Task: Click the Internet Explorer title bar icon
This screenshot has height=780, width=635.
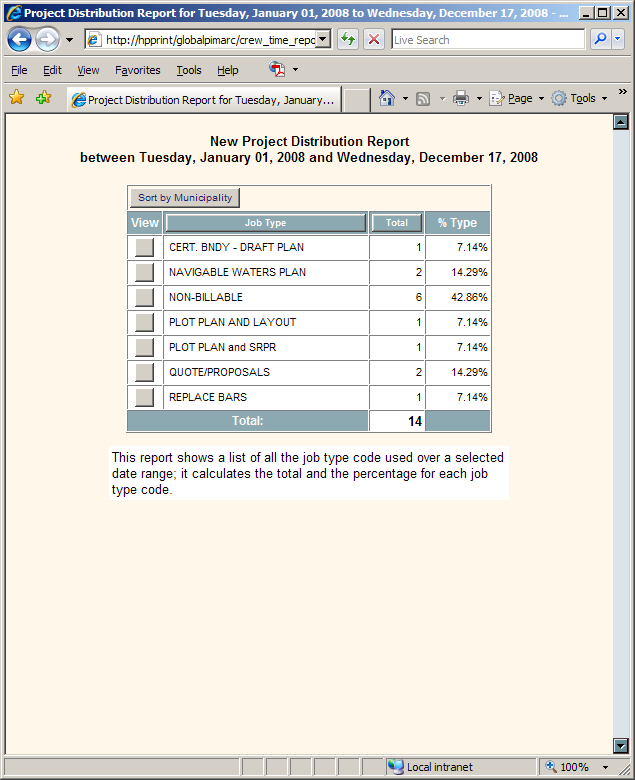Action: click(x=14, y=12)
